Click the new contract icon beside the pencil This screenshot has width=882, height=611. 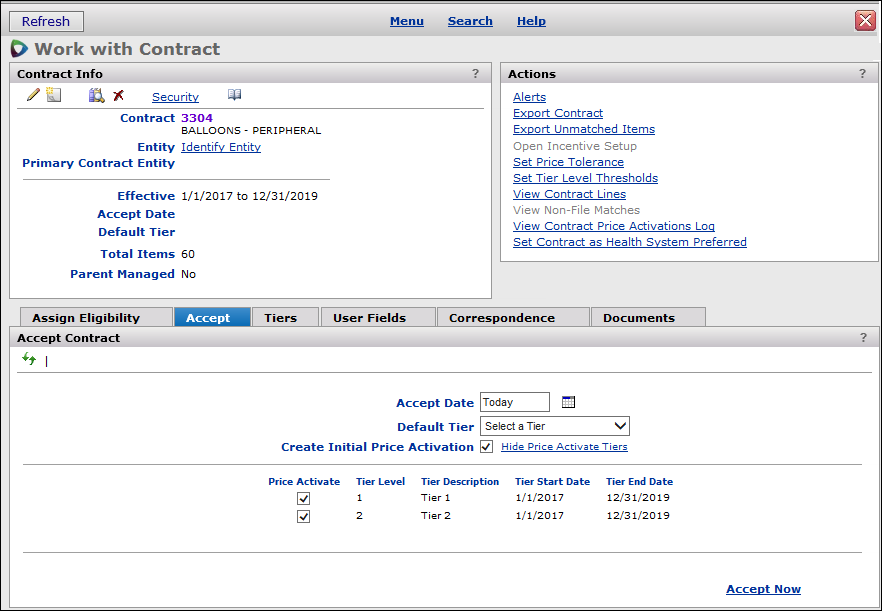[x=53, y=95]
